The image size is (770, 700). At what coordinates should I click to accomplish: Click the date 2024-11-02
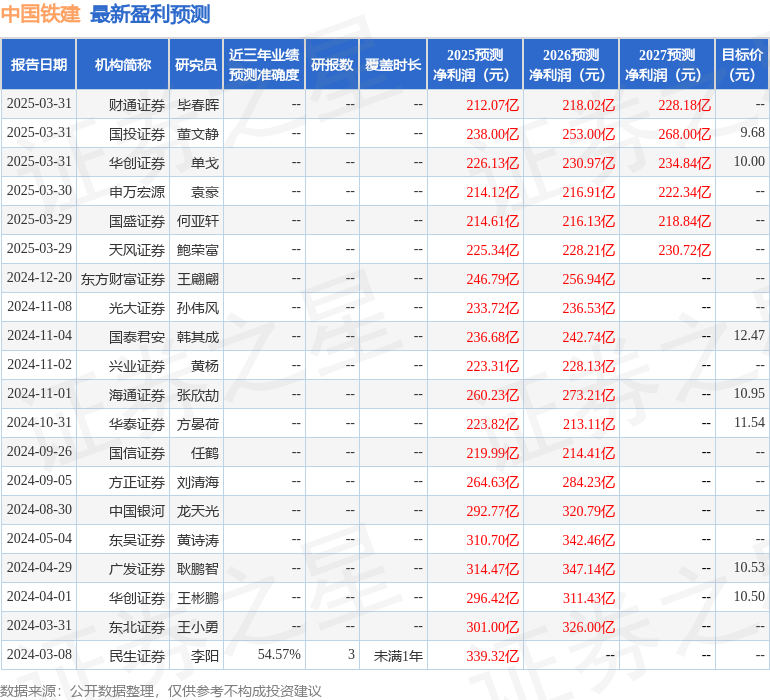[39, 364]
